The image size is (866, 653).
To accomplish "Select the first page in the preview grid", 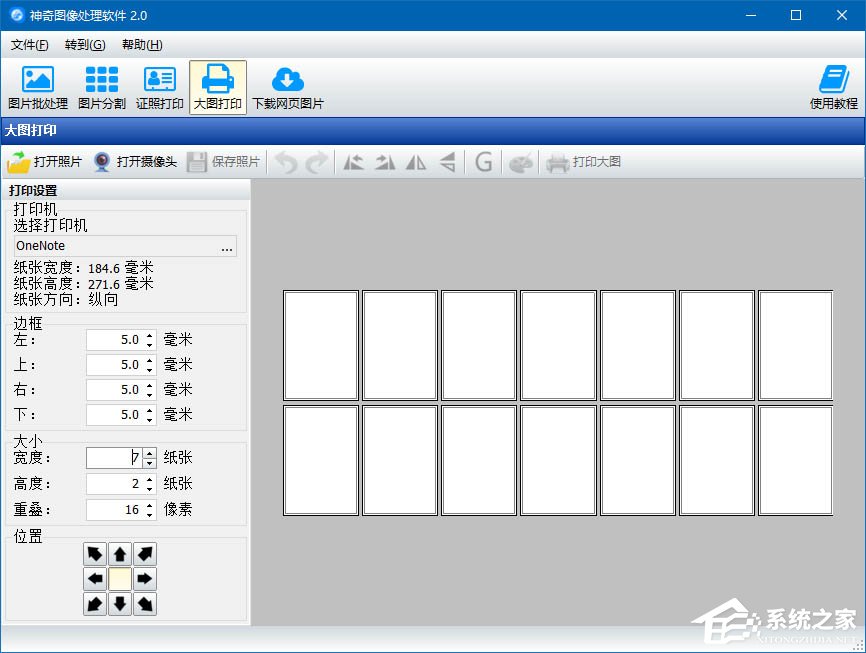I will pyautogui.click(x=321, y=345).
